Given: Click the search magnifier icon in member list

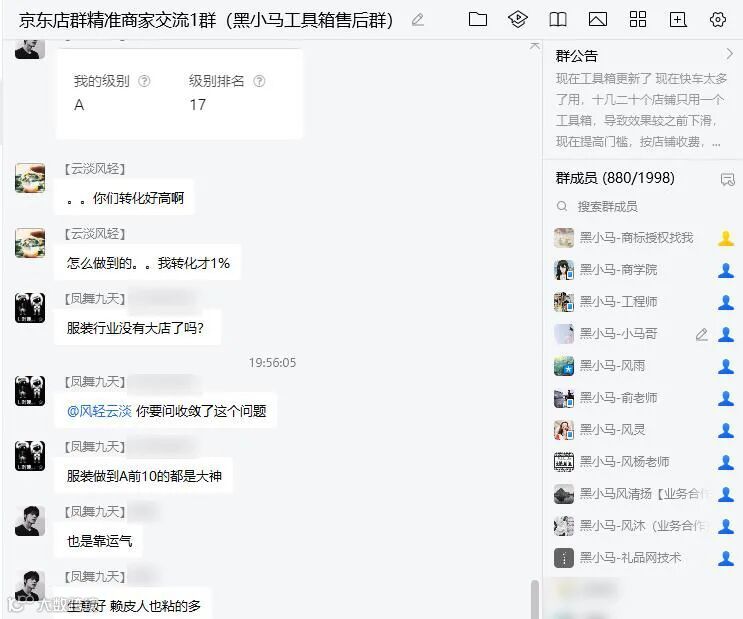Looking at the screenshot, I should pos(562,206).
